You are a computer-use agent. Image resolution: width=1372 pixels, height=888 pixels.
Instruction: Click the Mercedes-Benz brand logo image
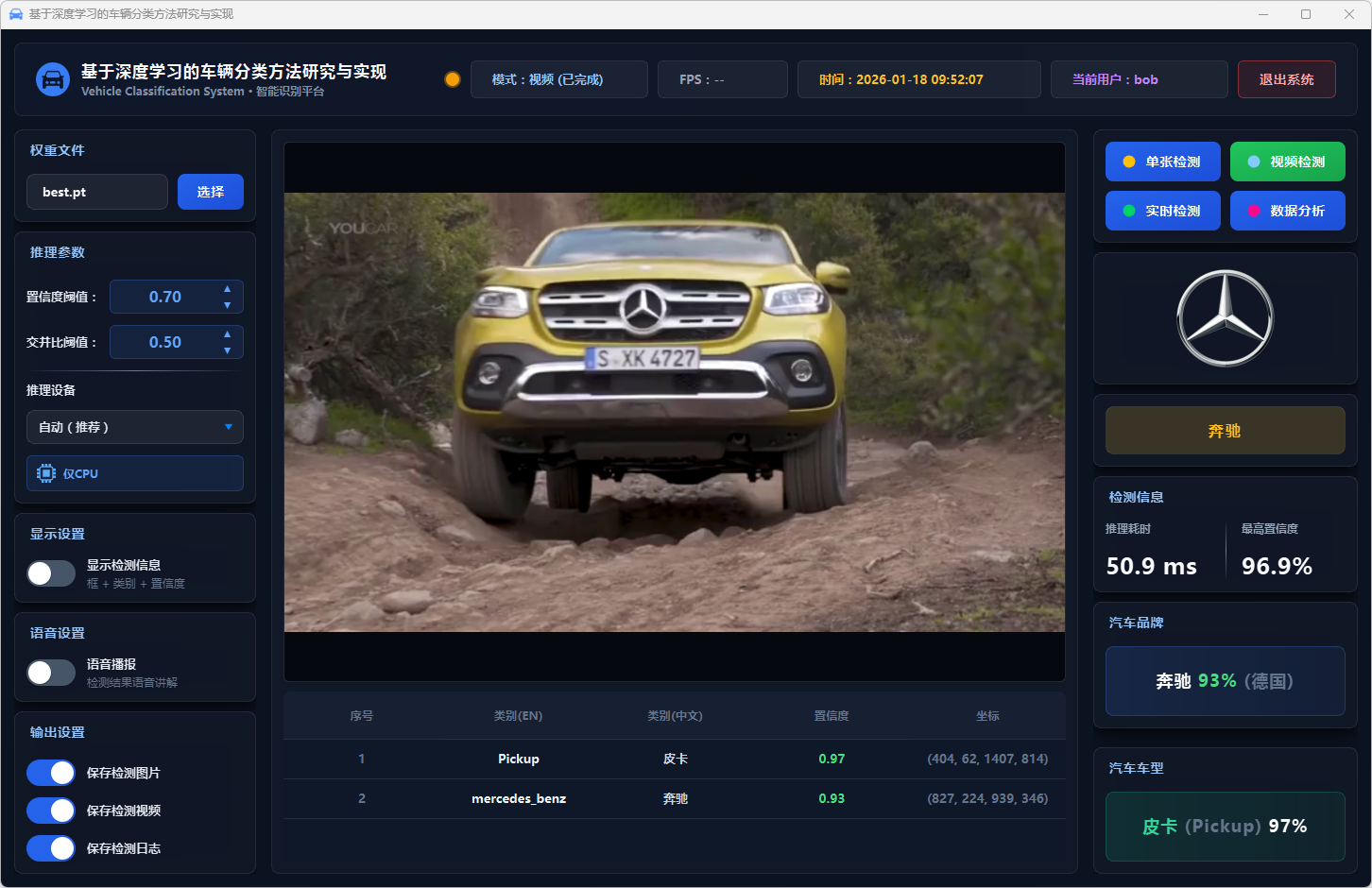click(1225, 318)
